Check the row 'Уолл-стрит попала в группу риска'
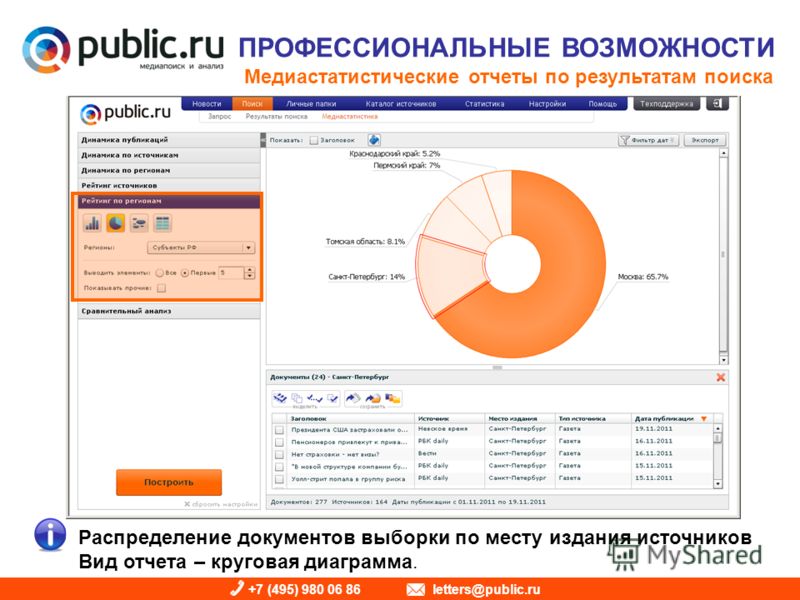Image resolution: width=800 pixels, height=600 pixels. [x=279, y=479]
